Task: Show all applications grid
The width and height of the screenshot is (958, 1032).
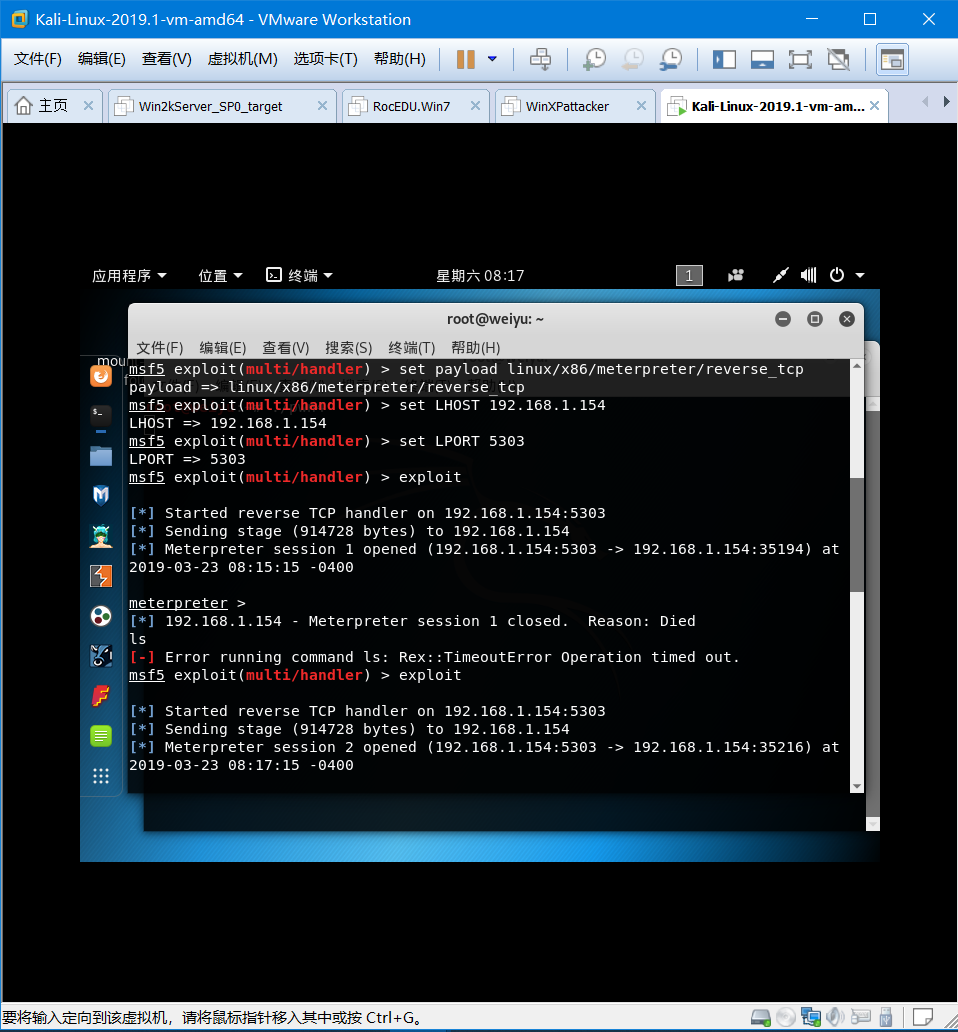Action: point(101,776)
